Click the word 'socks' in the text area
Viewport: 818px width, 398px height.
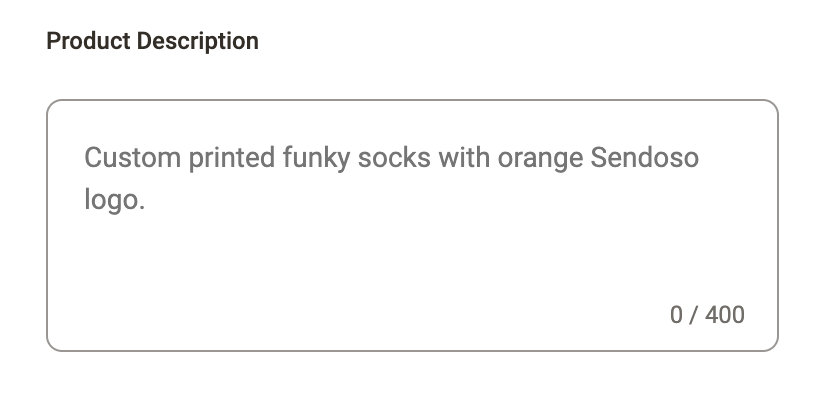(x=394, y=157)
